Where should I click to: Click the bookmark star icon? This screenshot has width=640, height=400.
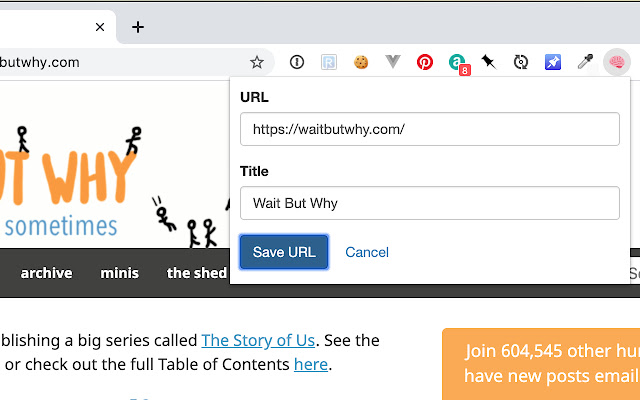(257, 62)
